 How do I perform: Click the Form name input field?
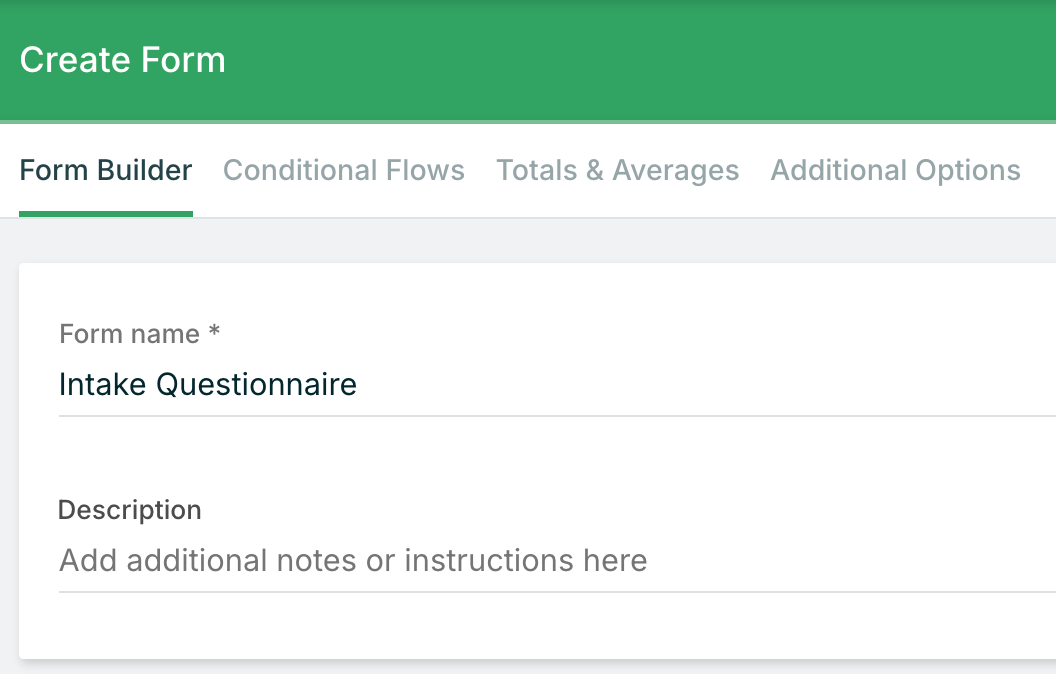[557, 385]
